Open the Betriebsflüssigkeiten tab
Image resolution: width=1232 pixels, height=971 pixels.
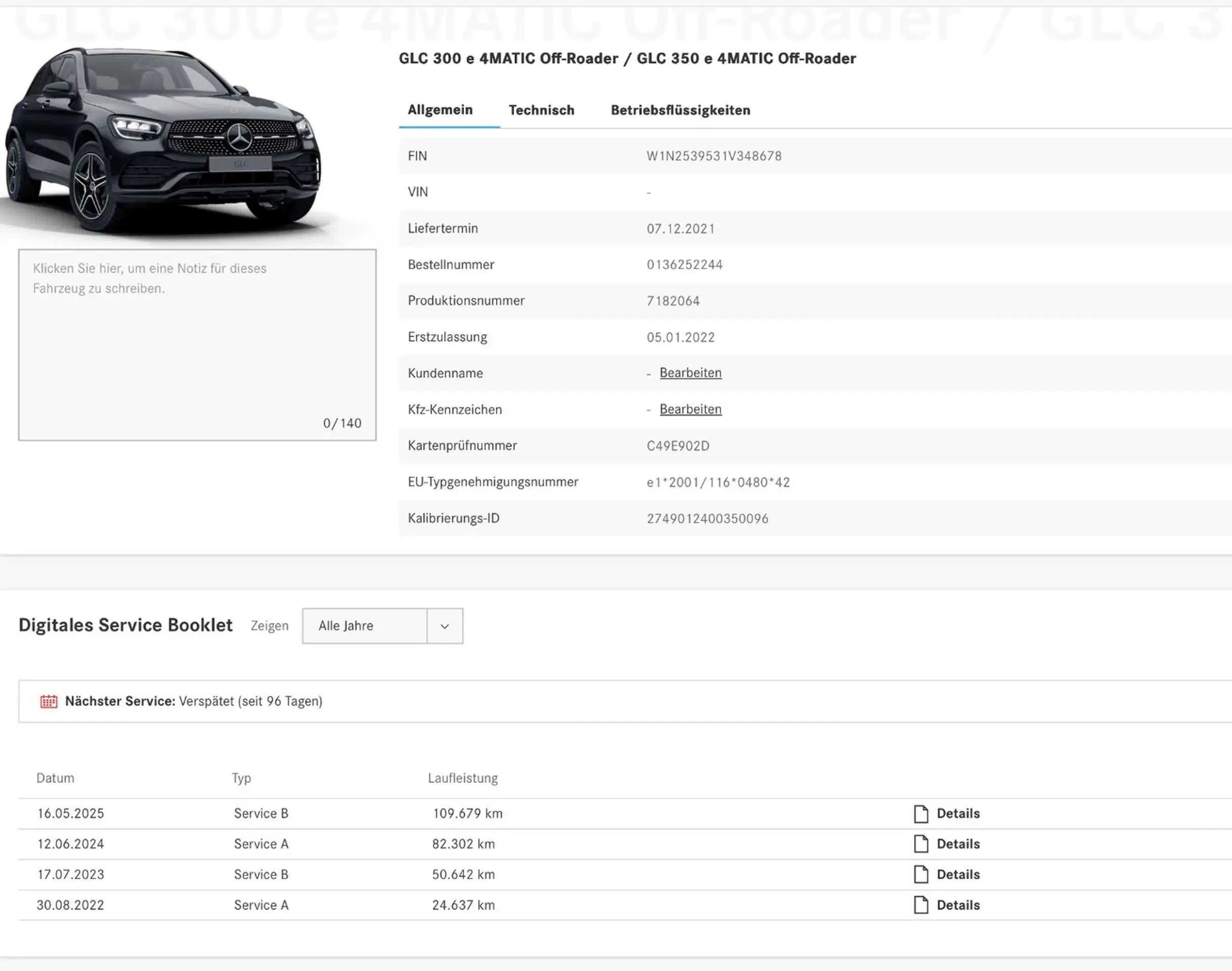[x=681, y=110]
